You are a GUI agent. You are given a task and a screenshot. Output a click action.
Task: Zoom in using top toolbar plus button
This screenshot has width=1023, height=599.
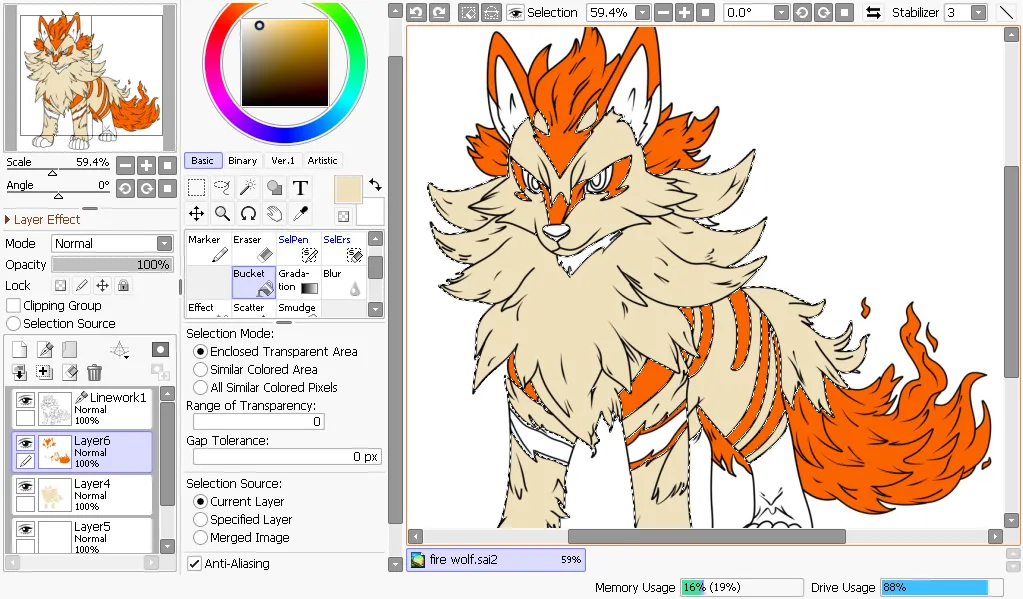click(684, 12)
